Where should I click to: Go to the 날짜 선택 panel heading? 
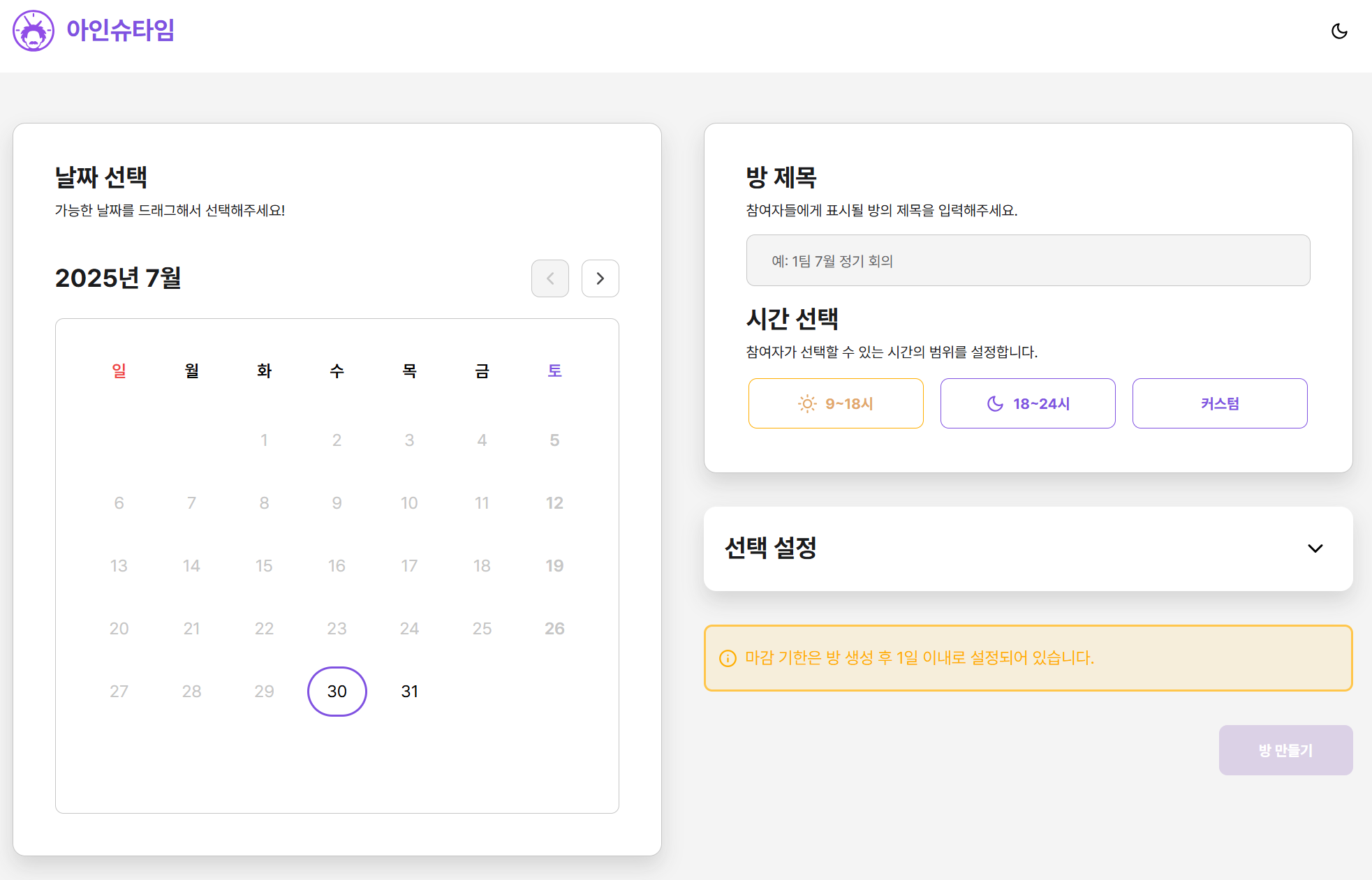click(101, 178)
